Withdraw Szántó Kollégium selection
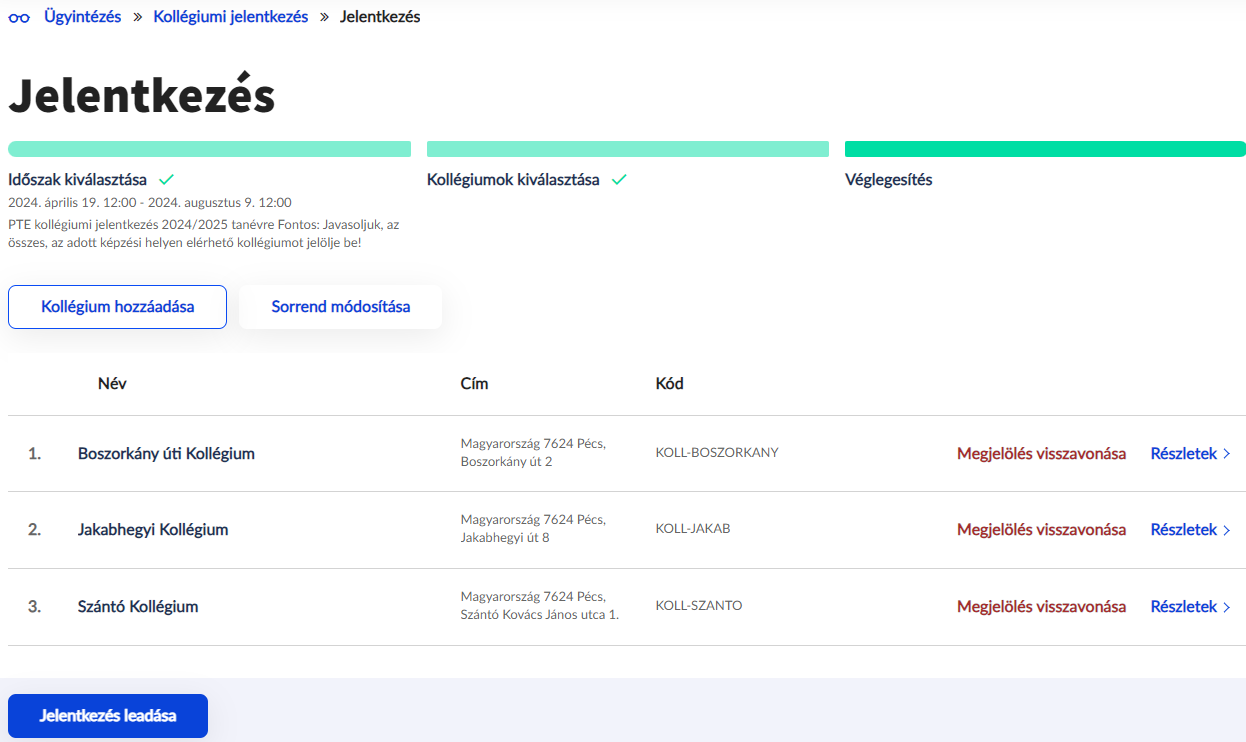The image size is (1246, 742). 1040,607
